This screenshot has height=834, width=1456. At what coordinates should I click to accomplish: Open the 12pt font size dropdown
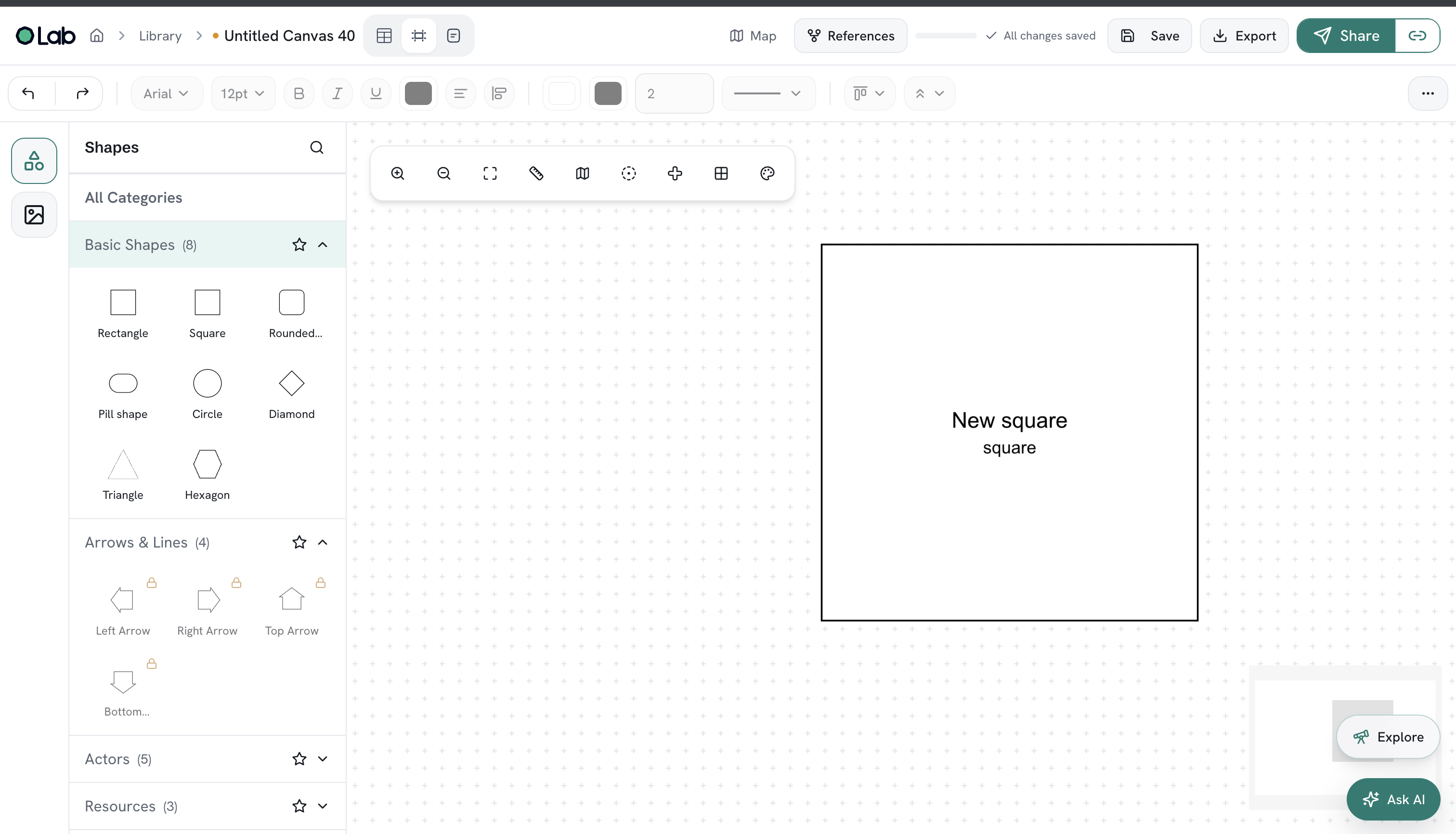pos(243,93)
